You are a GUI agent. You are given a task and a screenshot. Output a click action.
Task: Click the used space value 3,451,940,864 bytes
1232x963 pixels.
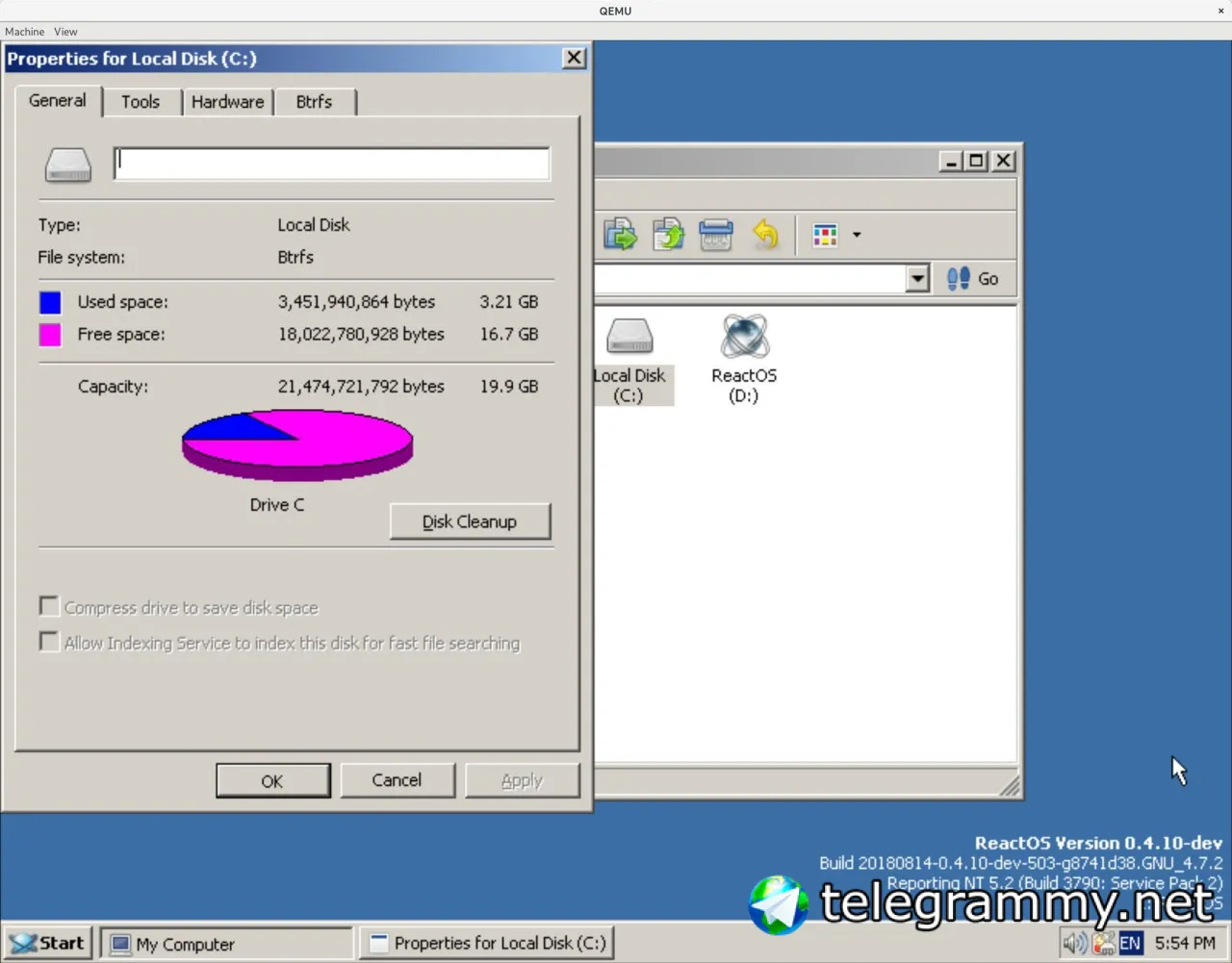(x=356, y=302)
